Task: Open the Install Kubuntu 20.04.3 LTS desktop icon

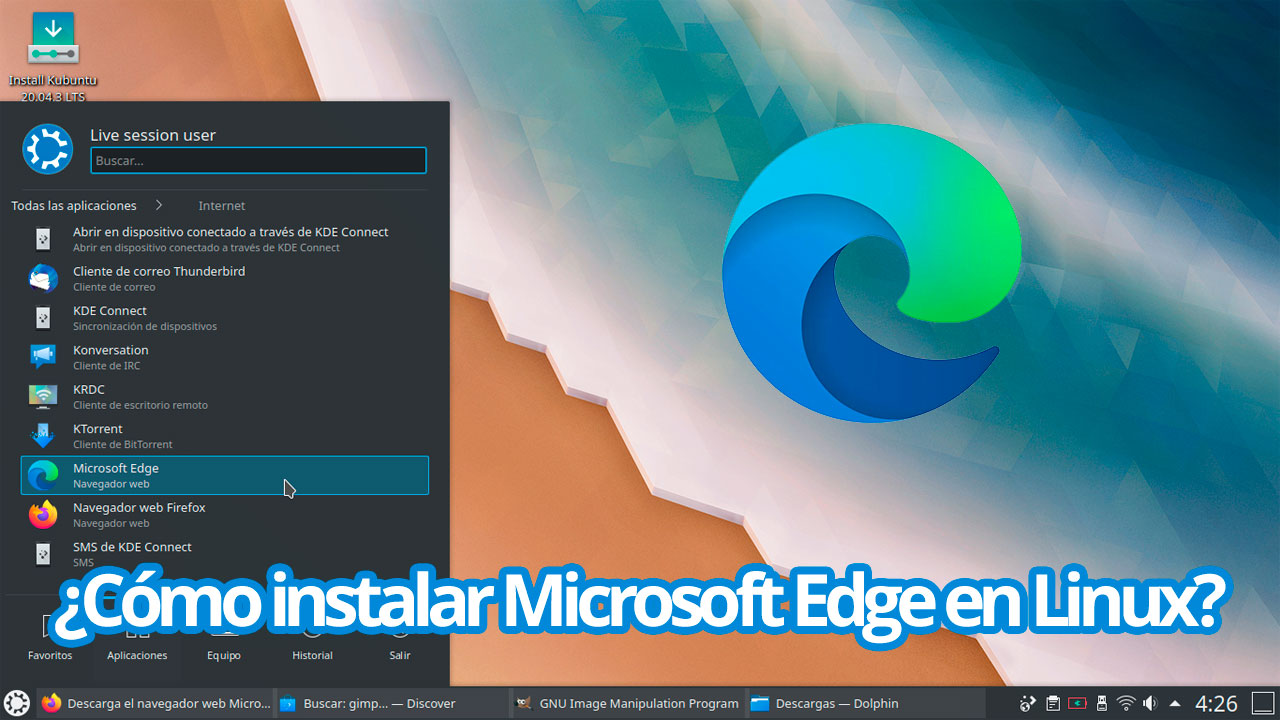Action: [x=54, y=54]
